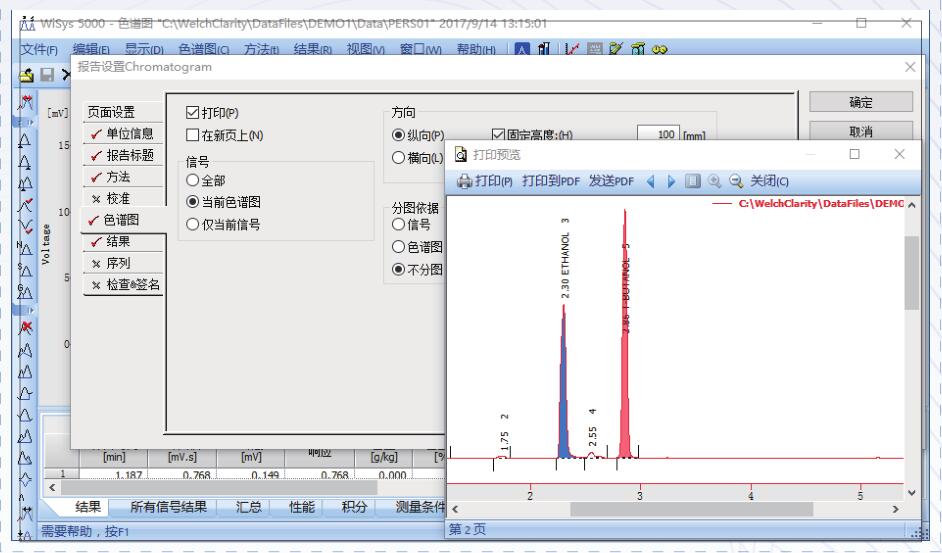Click the 1.187 cell in results table
This screenshot has height=553, width=942.
point(114,475)
